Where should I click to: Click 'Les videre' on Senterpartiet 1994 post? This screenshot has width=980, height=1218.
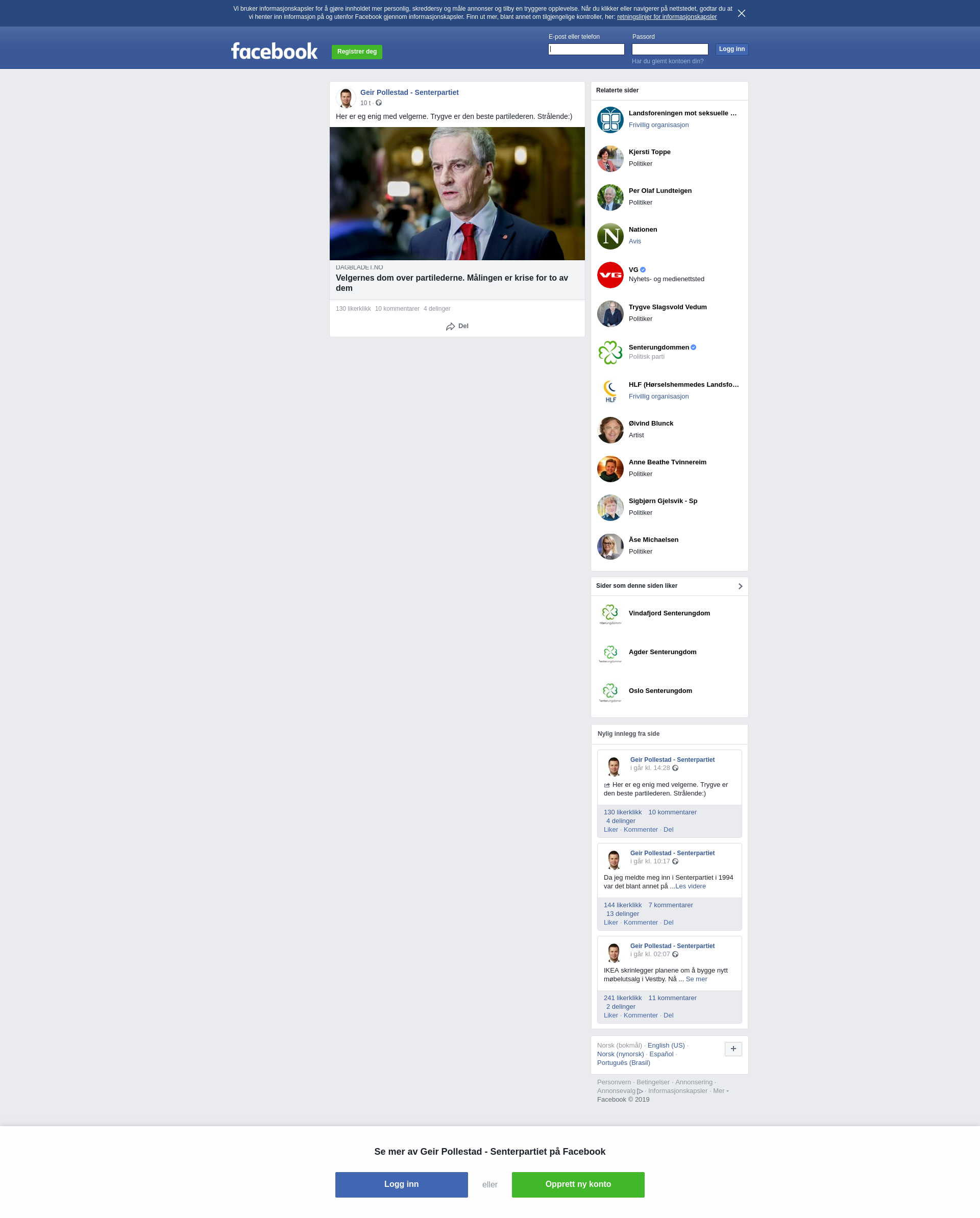(690, 886)
